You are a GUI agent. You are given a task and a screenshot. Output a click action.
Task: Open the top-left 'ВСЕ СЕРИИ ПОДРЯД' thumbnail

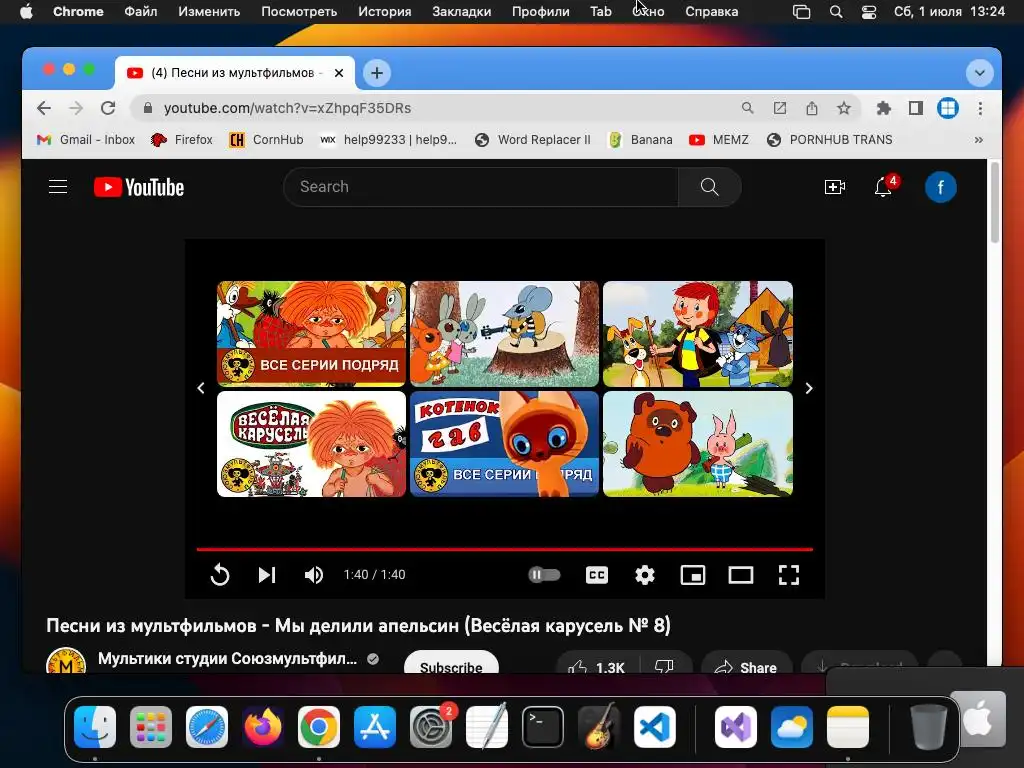pyautogui.click(x=312, y=334)
